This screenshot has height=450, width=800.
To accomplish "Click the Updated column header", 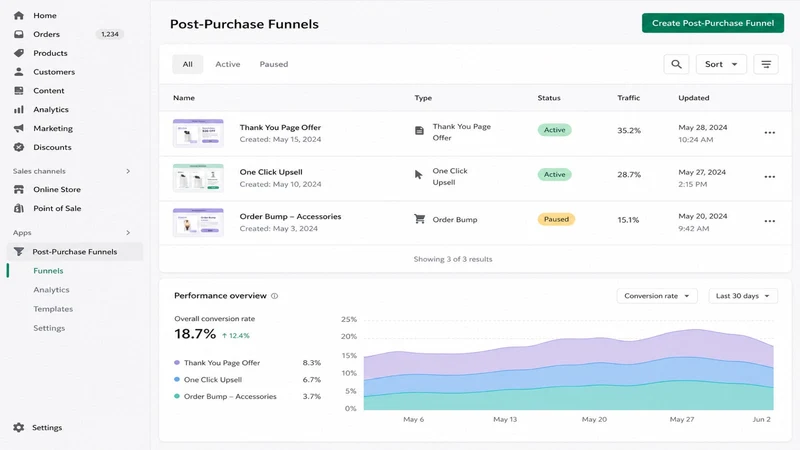I will coord(693,98).
